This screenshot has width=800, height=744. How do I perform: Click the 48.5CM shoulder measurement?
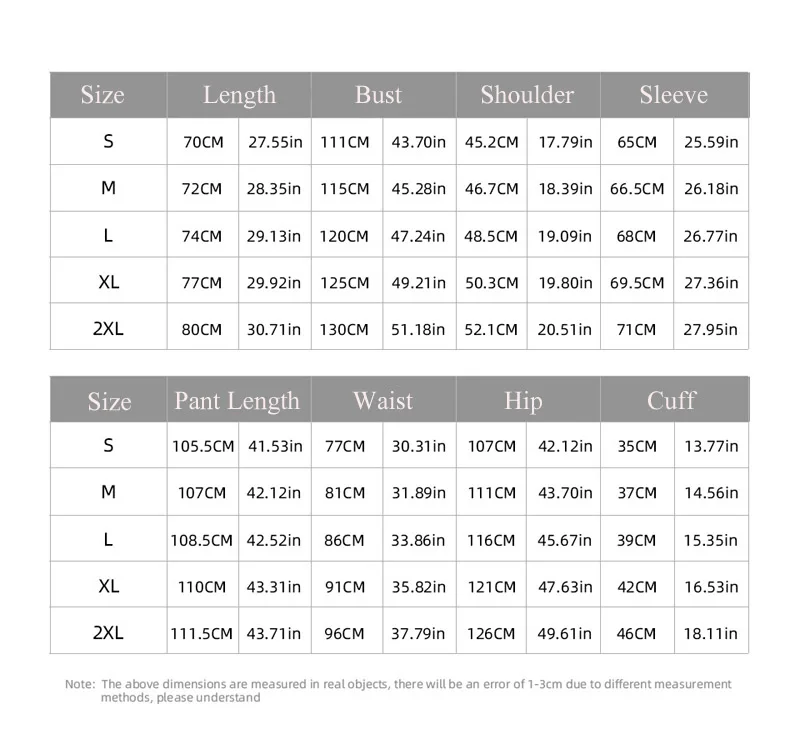click(x=492, y=236)
